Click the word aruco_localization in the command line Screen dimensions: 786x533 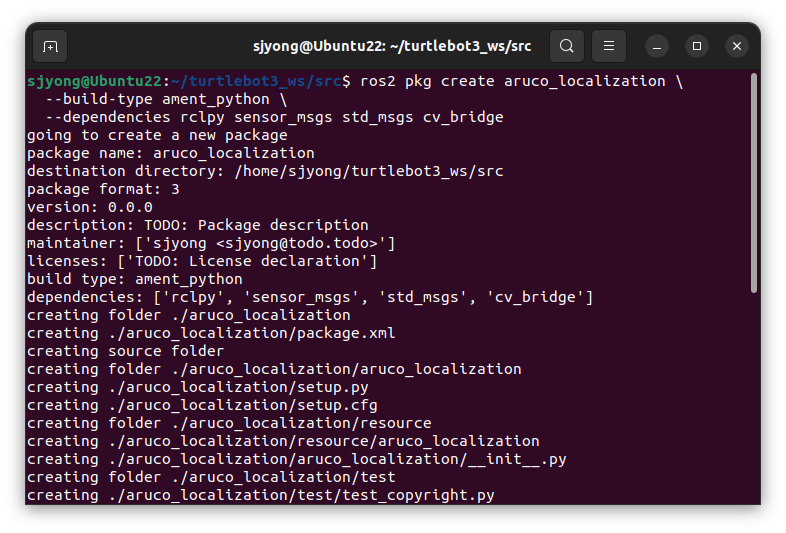(584, 81)
